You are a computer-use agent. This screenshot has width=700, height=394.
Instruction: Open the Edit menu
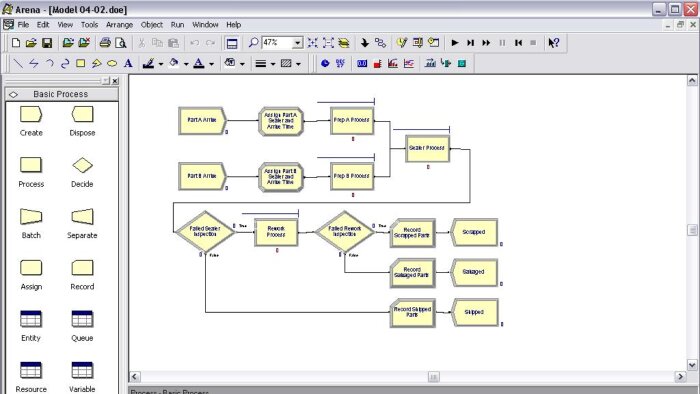coord(43,25)
